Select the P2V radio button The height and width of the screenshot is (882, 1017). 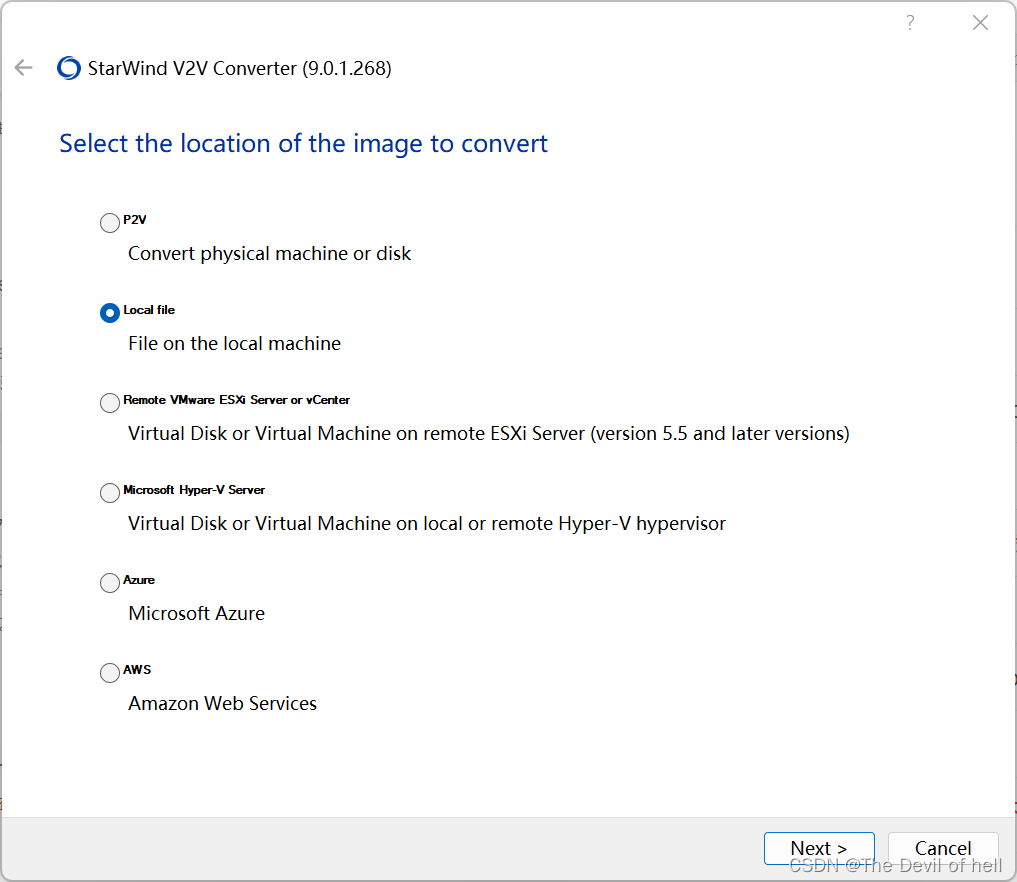110,222
